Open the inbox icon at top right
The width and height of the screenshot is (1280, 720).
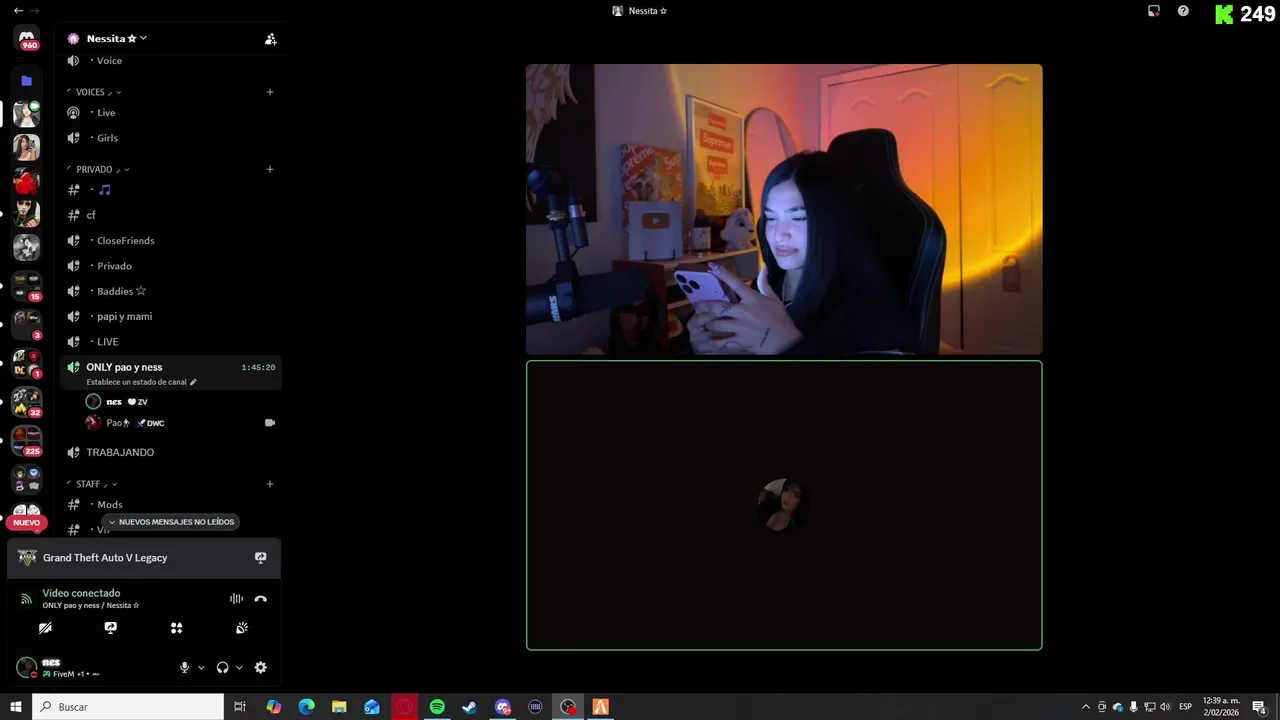pos(1154,11)
